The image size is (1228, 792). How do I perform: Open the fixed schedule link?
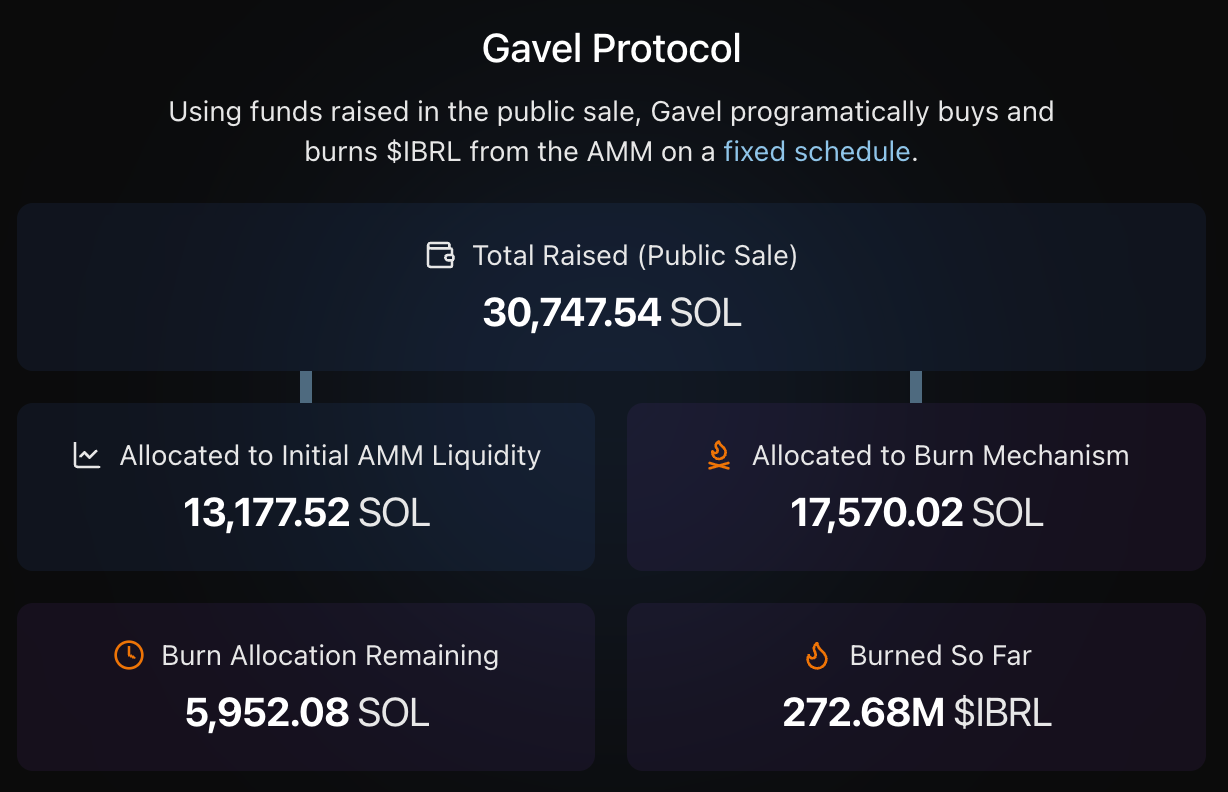pyautogui.click(x=816, y=151)
